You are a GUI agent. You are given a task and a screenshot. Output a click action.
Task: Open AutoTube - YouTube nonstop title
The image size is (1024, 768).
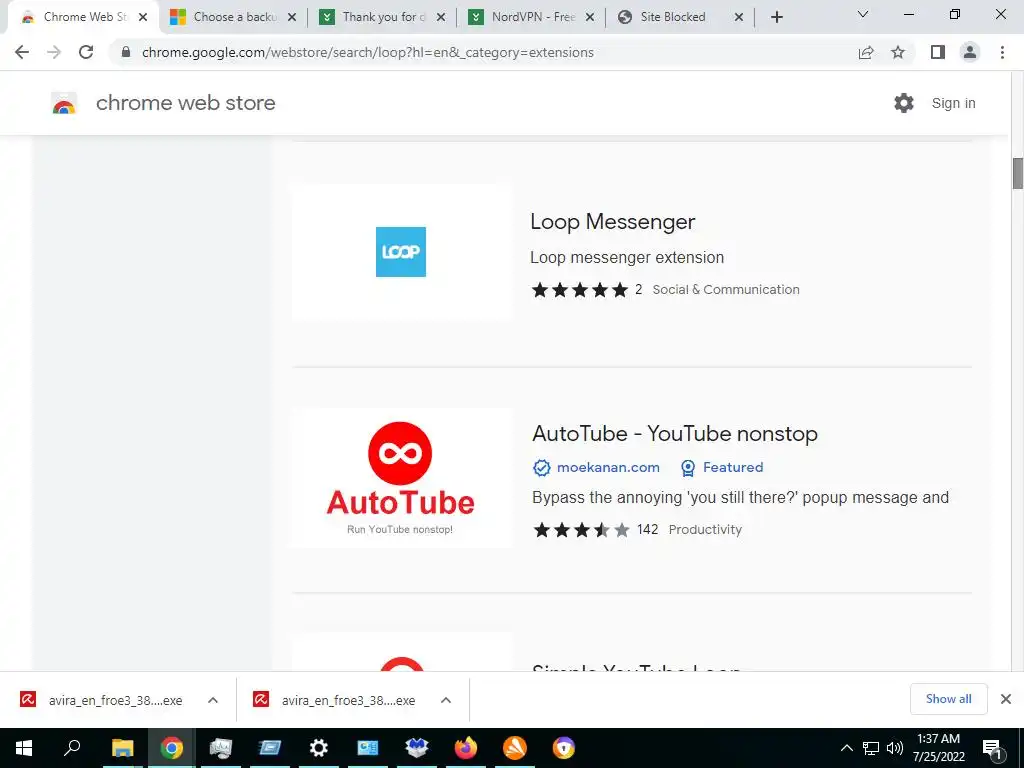[675, 434]
